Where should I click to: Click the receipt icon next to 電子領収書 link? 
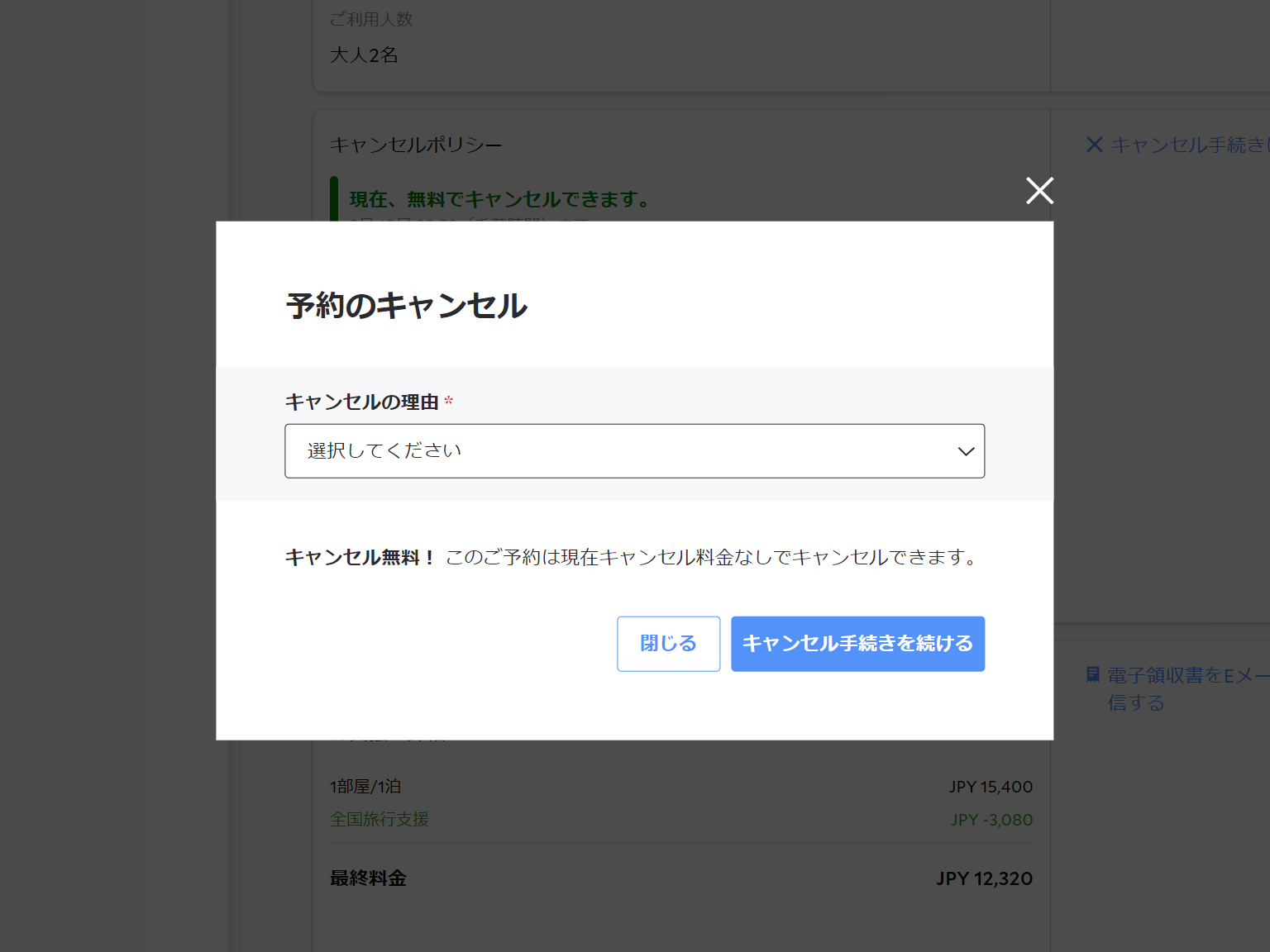pos(1091,674)
